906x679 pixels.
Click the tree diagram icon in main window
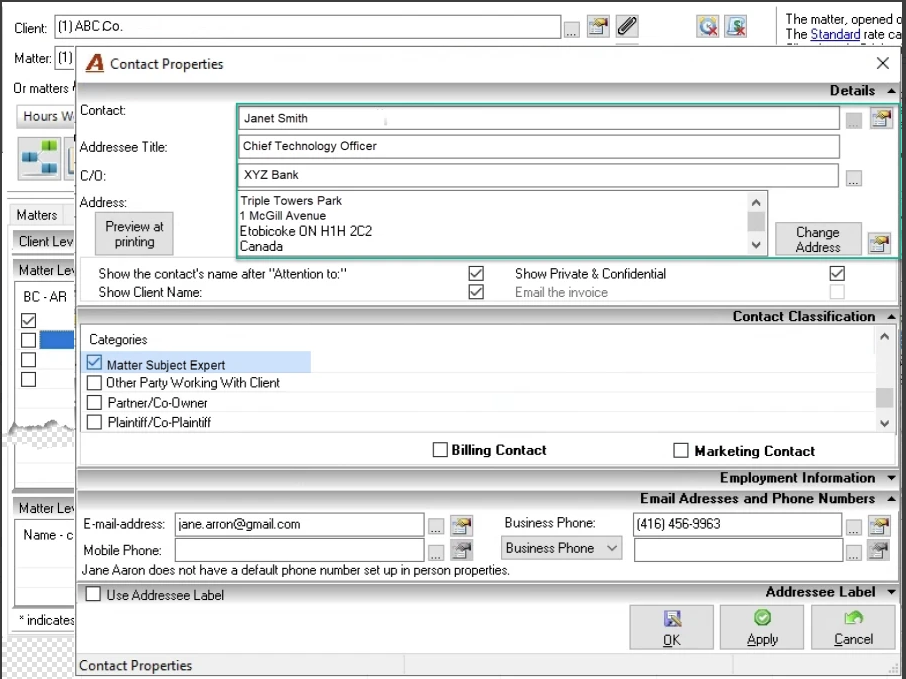click(39, 158)
